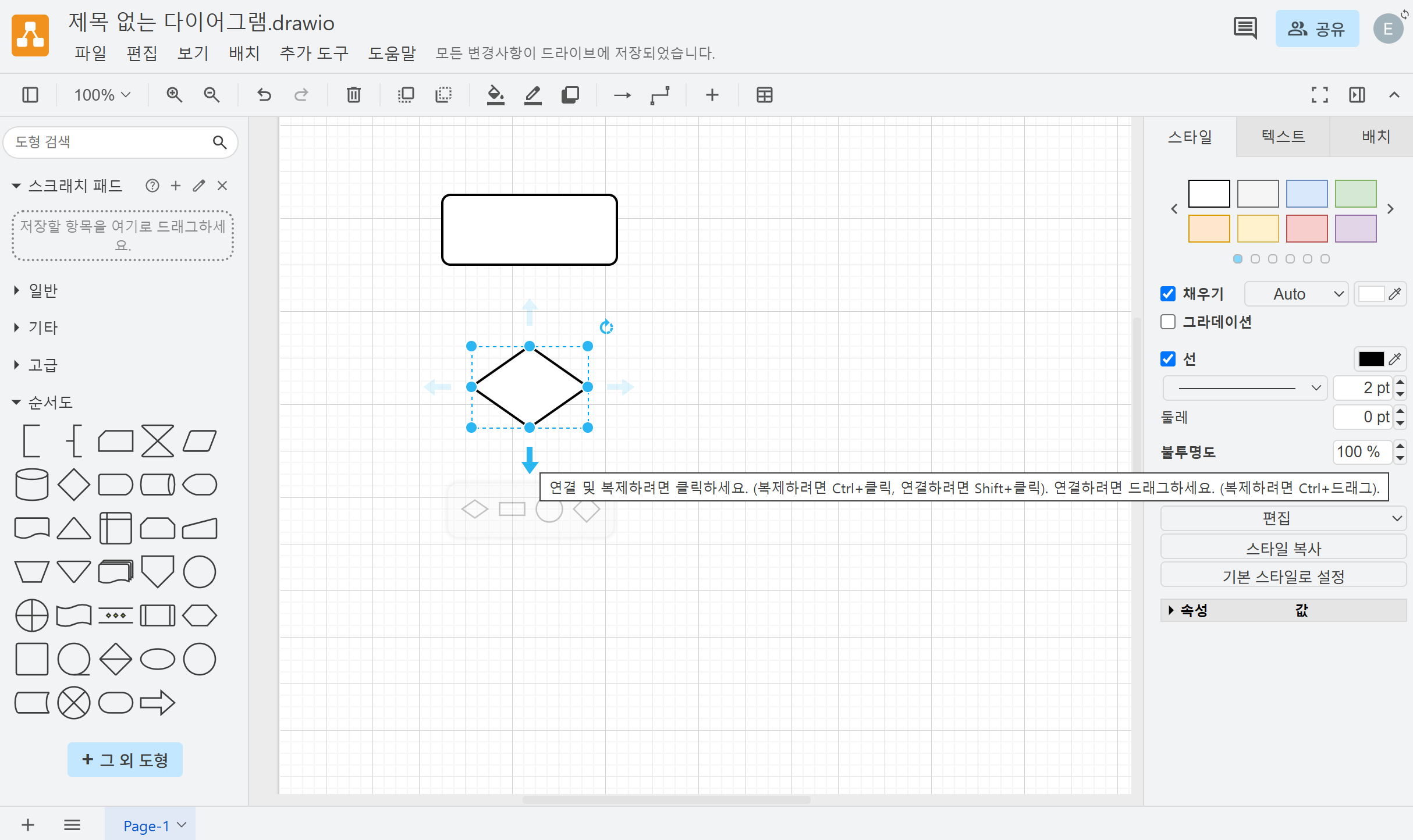Open the 편집 menu in menu bar
Viewport: 1413px width, 840px height.
(x=142, y=53)
